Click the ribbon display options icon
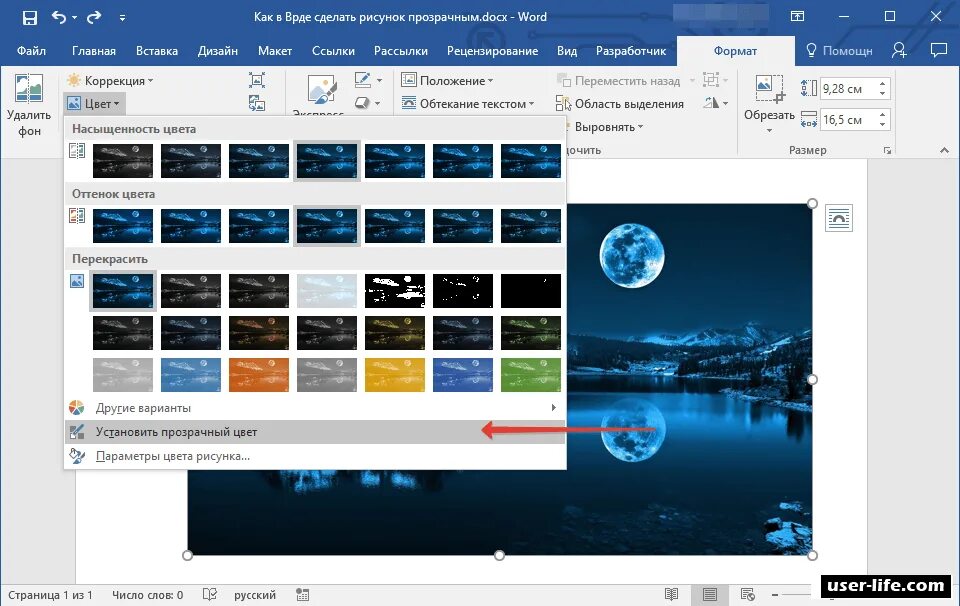The image size is (960, 606). click(797, 17)
